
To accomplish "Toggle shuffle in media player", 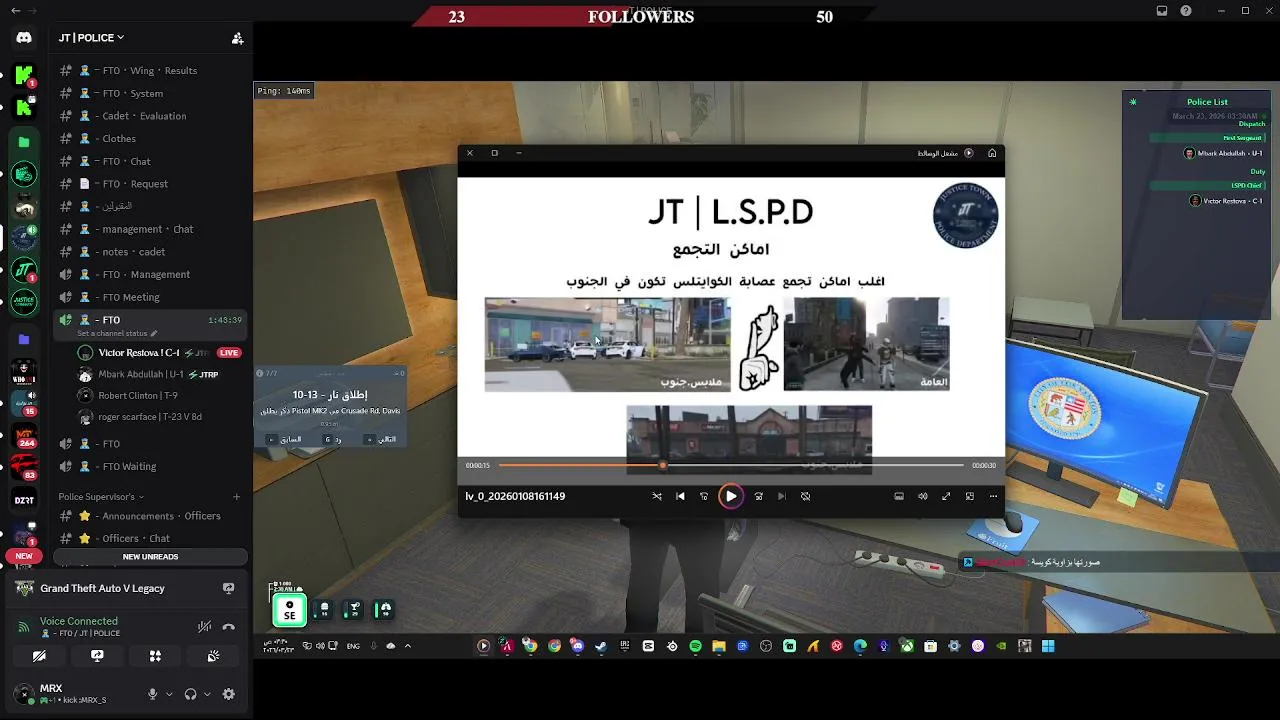I will click(x=657, y=496).
